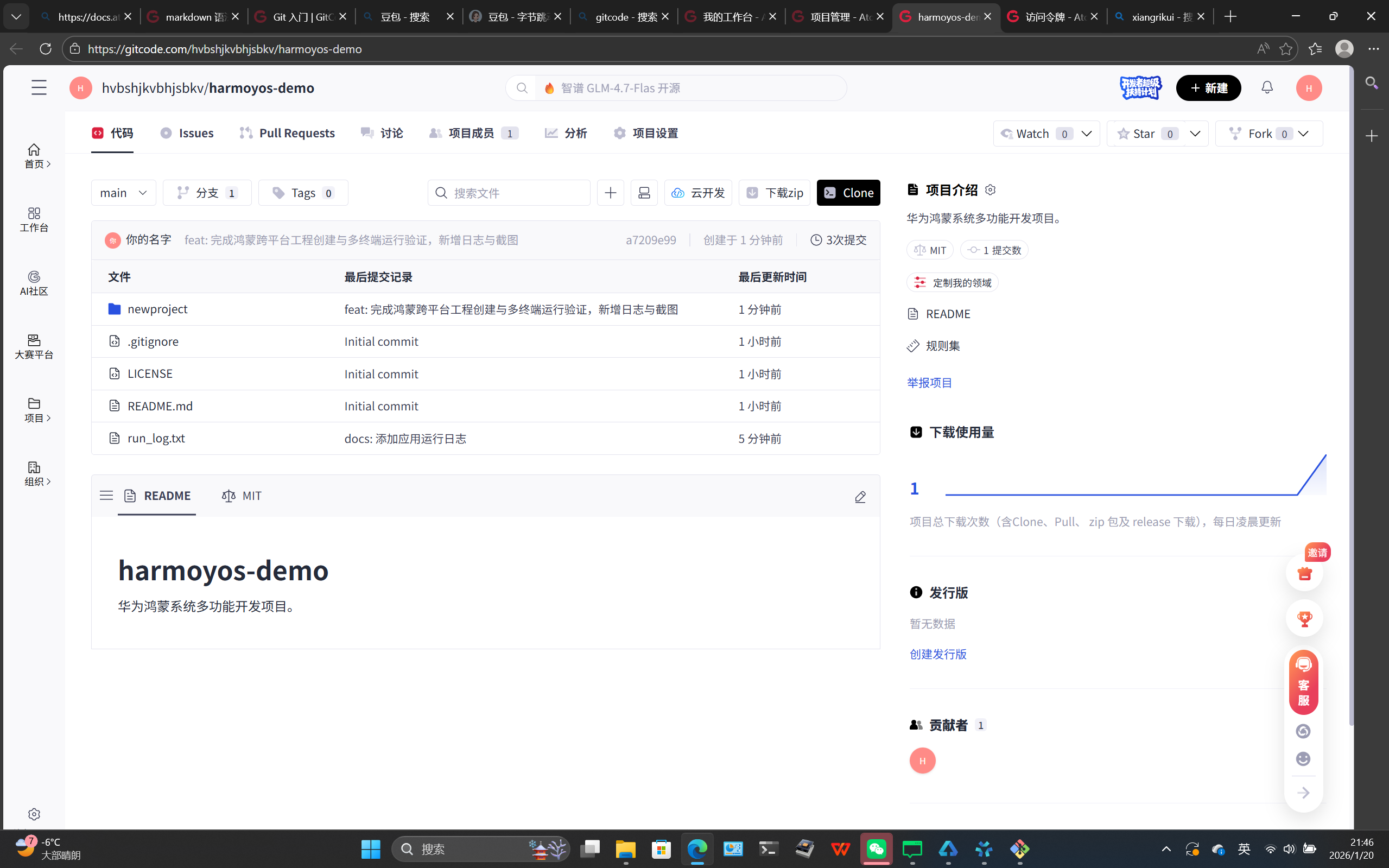Image resolution: width=1389 pixels, height=868 pixels.
Task: Open the main branch dropdown
Action: (123, 193)
